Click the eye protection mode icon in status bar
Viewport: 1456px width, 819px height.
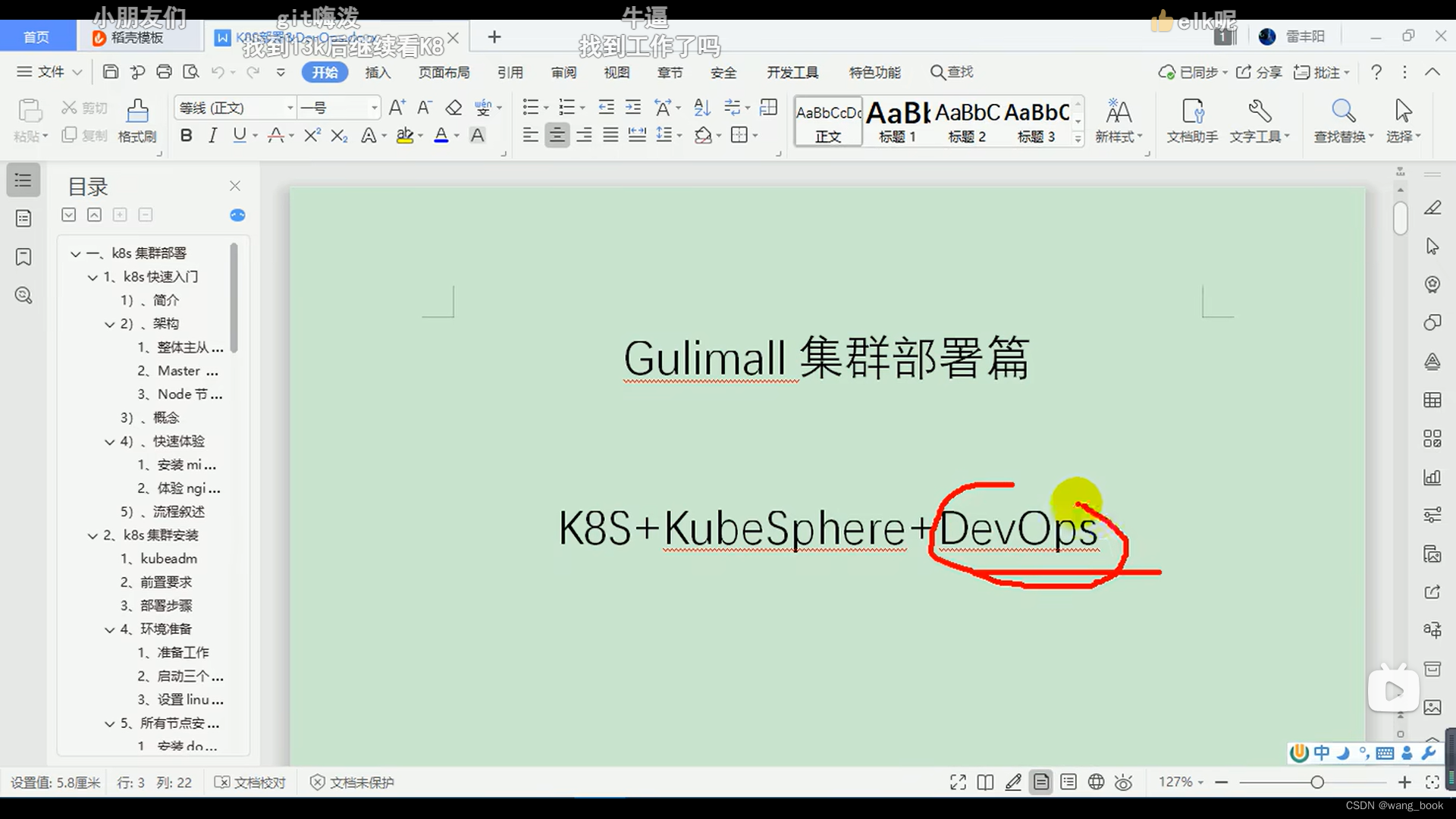click(1124, 782)
